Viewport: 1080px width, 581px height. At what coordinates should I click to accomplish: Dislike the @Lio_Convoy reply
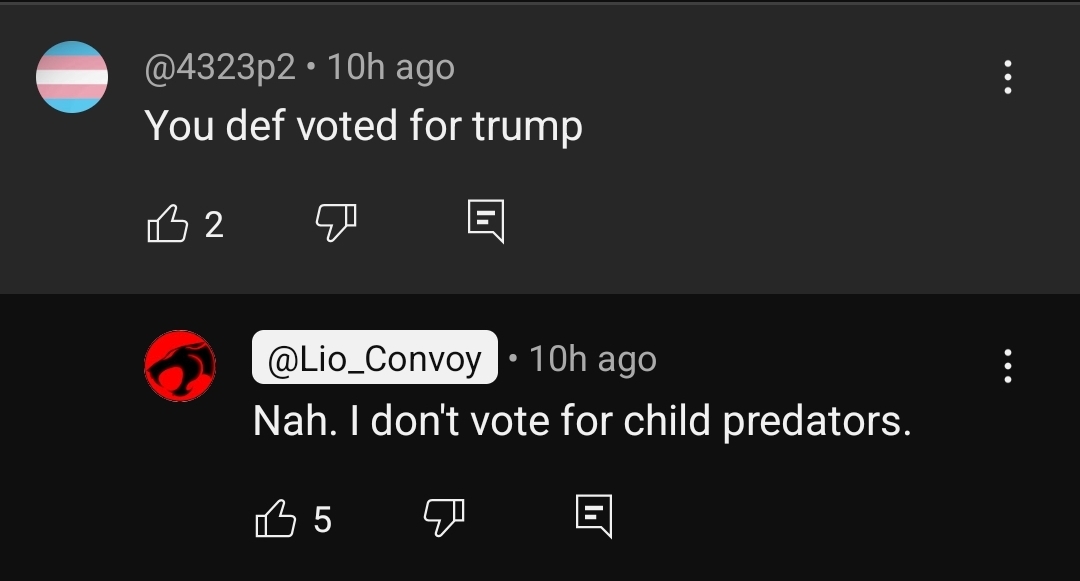click(444, 517)
